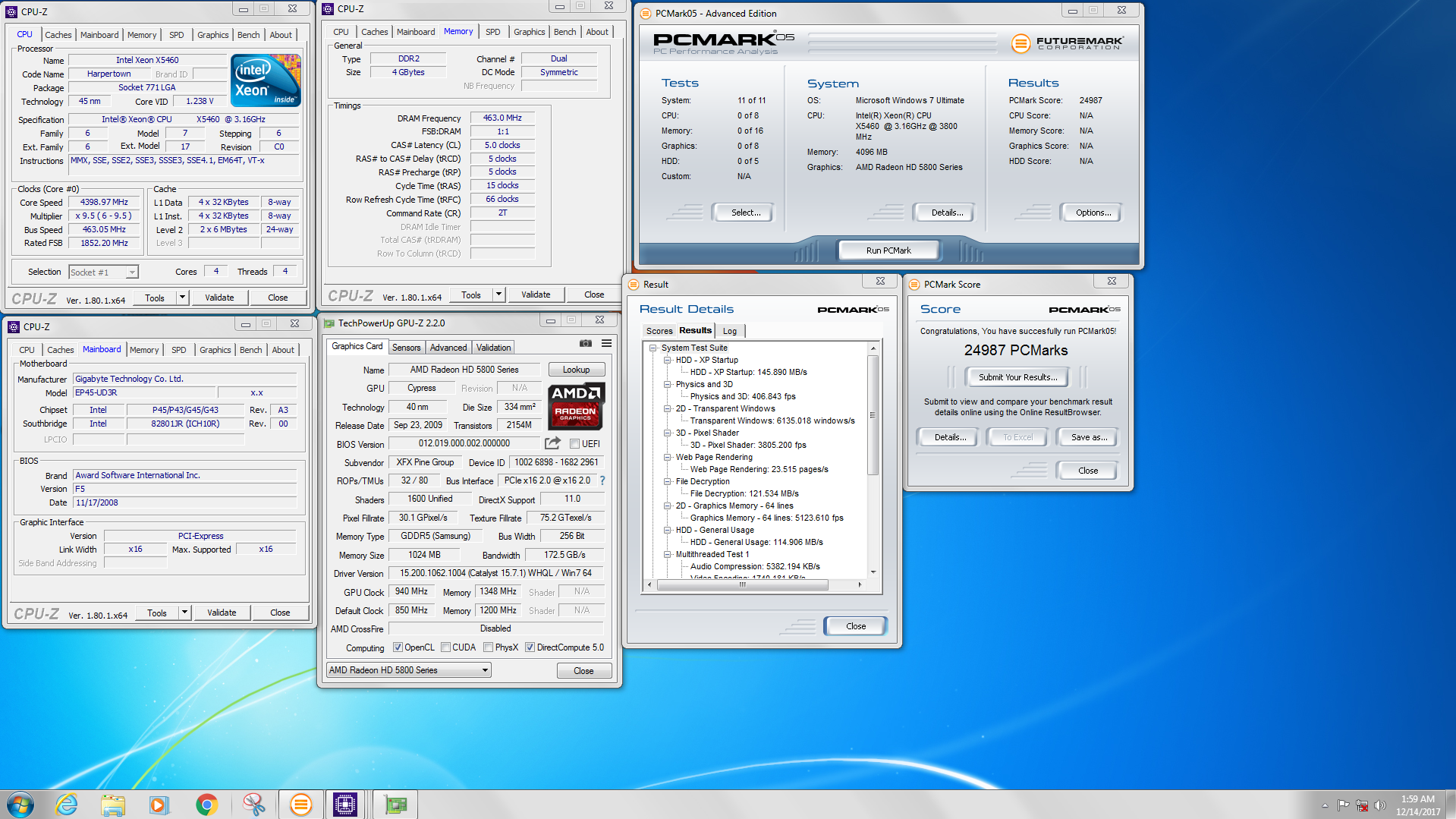This screenshot has height=819, width=1456.
Task: Click horizontal scrollbar in Result Details tree
Action: [x=742, y=584]
